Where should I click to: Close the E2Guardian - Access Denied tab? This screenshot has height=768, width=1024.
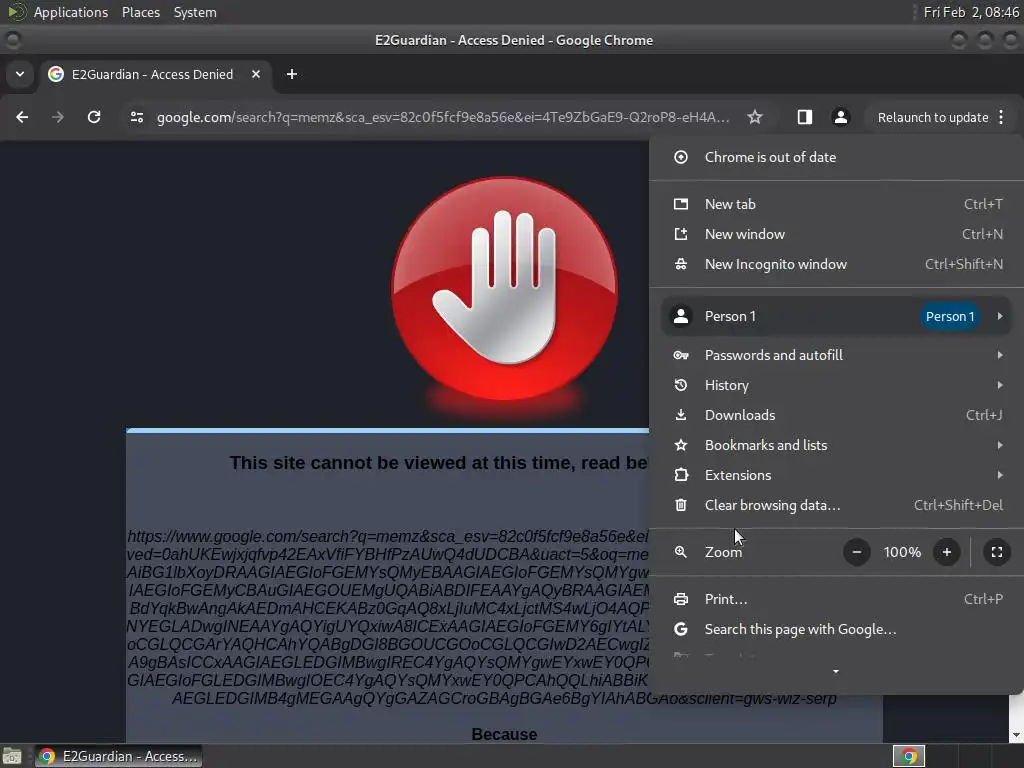point(256,74)
